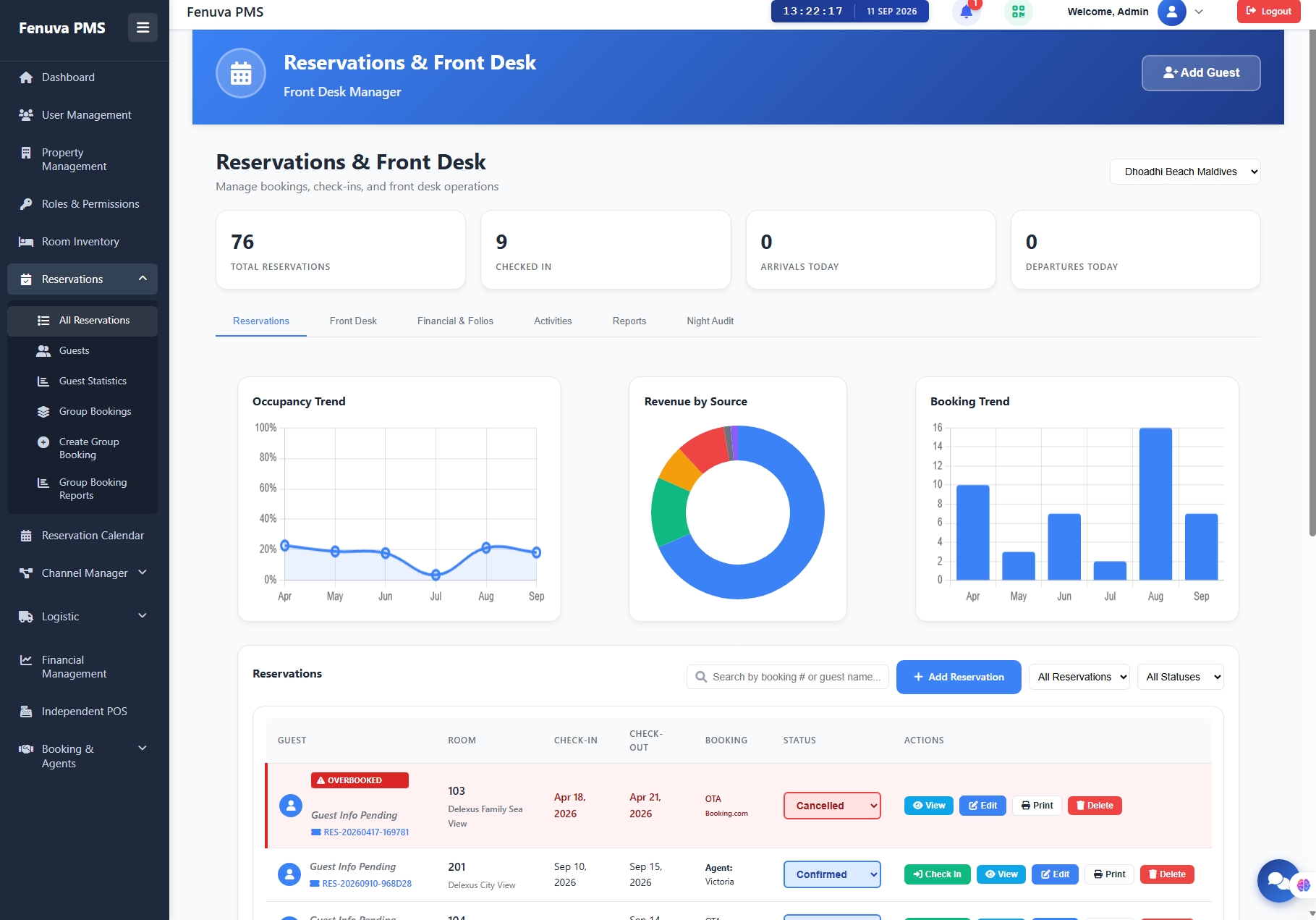
Task: Collapse the Reservations sidebar section
Action: (x=82, y=279)
